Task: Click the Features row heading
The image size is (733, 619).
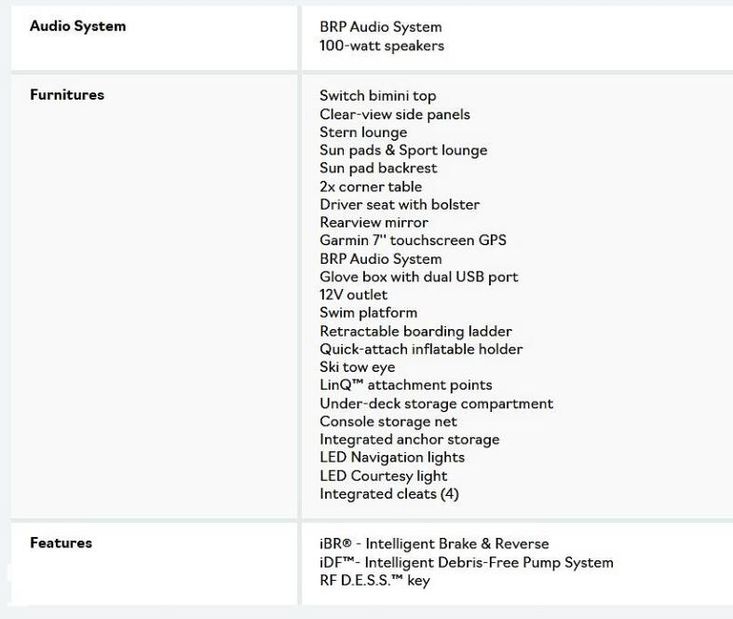Action: coord(61,543)
